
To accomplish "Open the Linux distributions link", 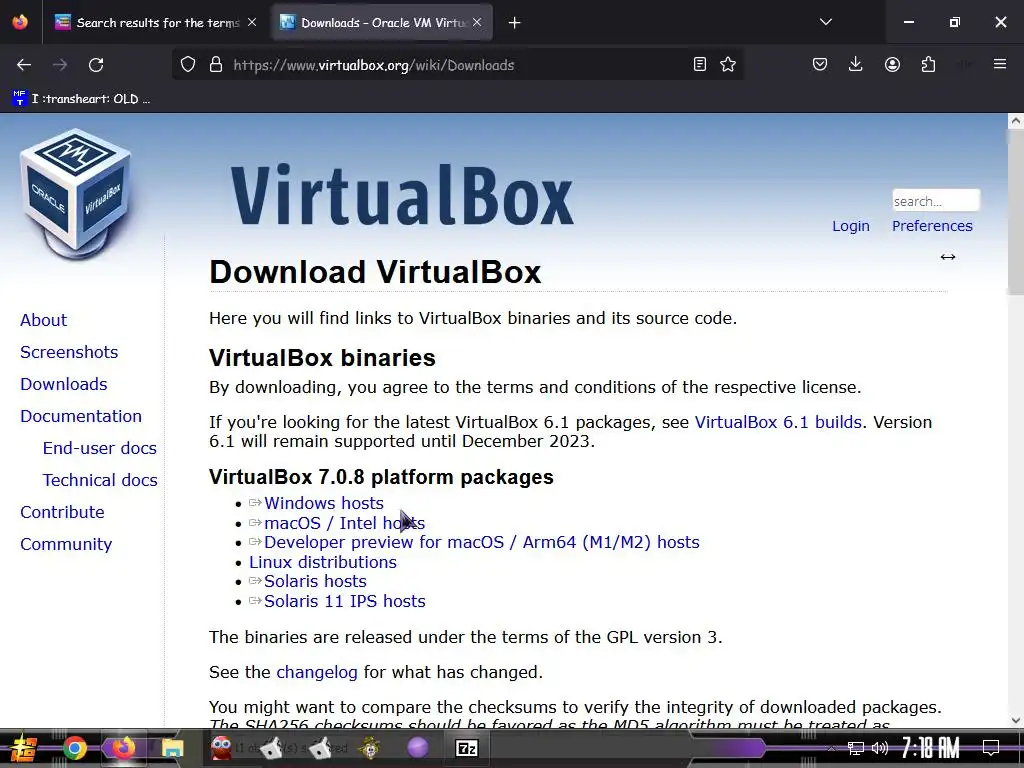I will 323,562.
